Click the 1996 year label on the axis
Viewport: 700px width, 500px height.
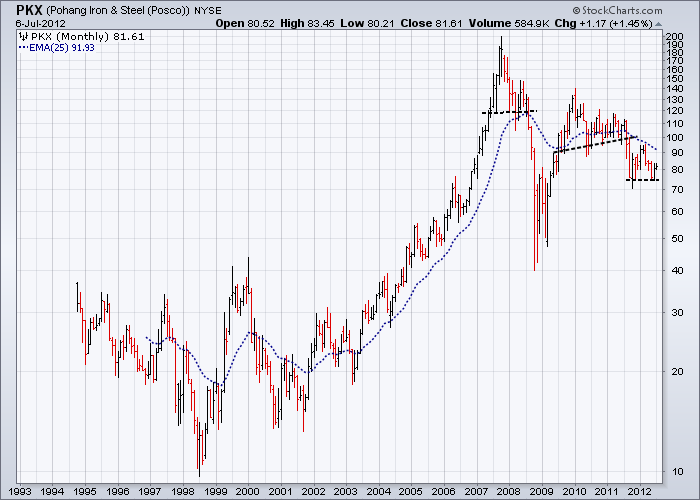coord(117,492)
